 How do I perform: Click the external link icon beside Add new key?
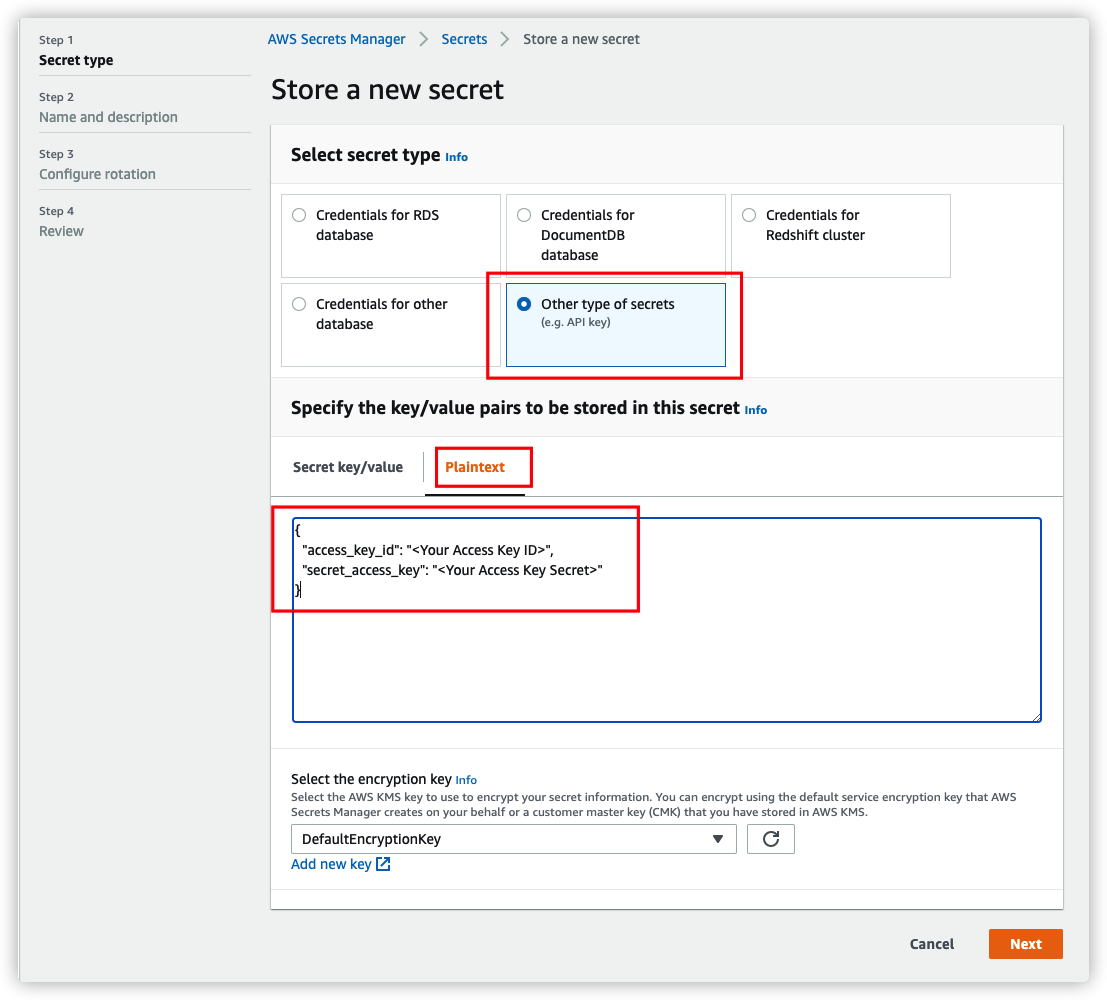[383, 864]
